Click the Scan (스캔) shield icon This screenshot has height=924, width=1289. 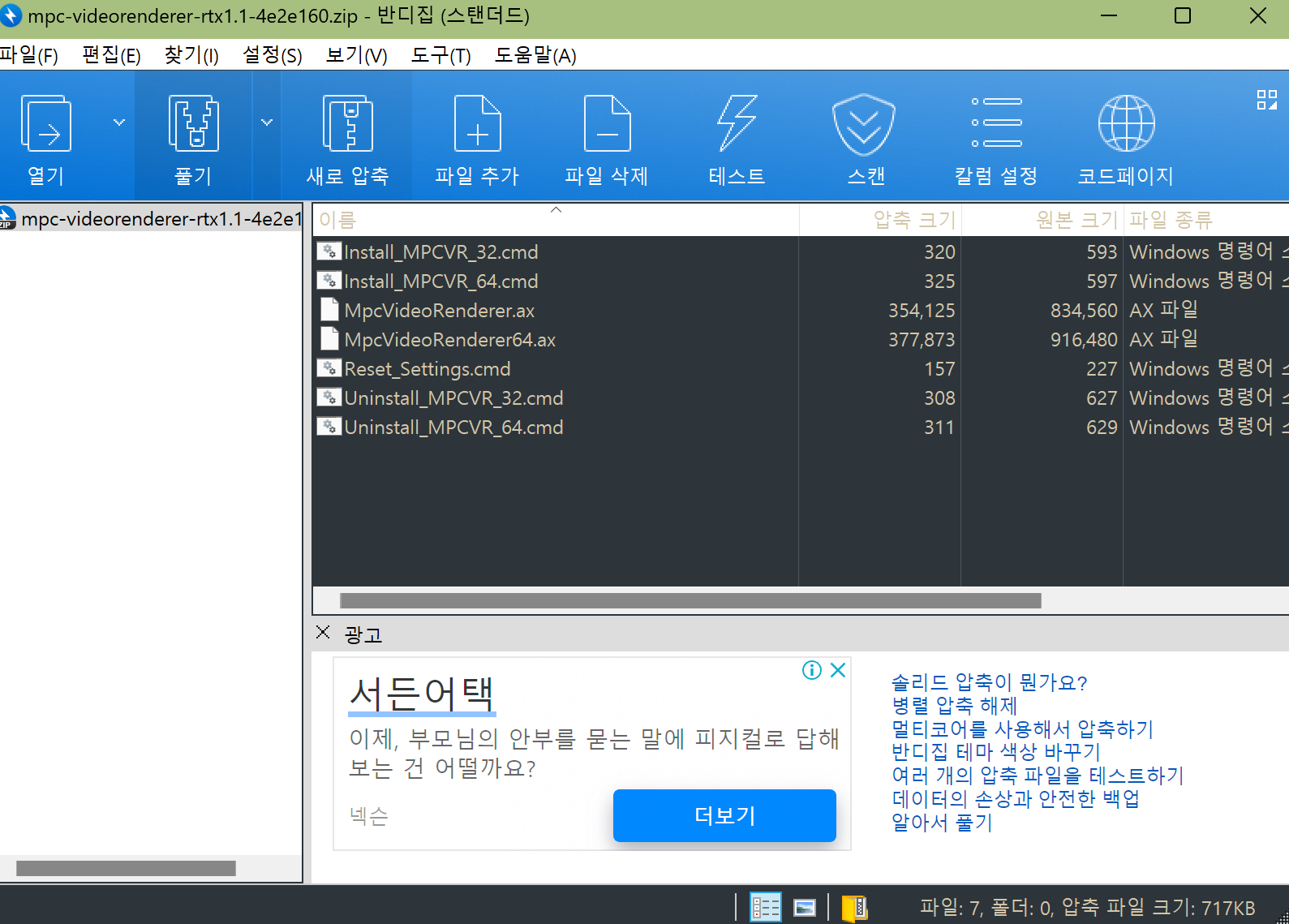864,124
